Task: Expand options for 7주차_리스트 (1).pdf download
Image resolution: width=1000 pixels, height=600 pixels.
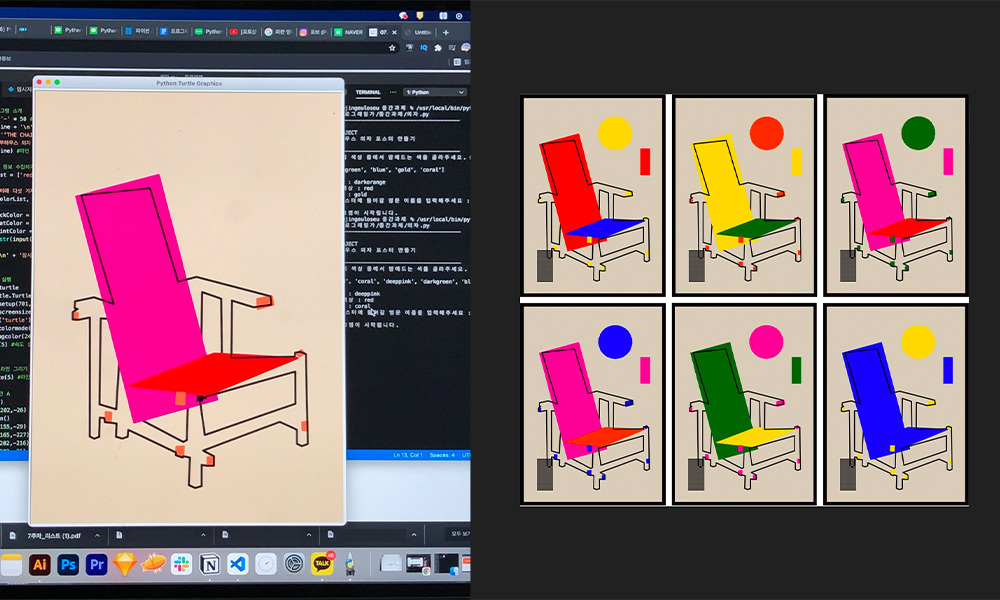Action: [x=97, y=536]
